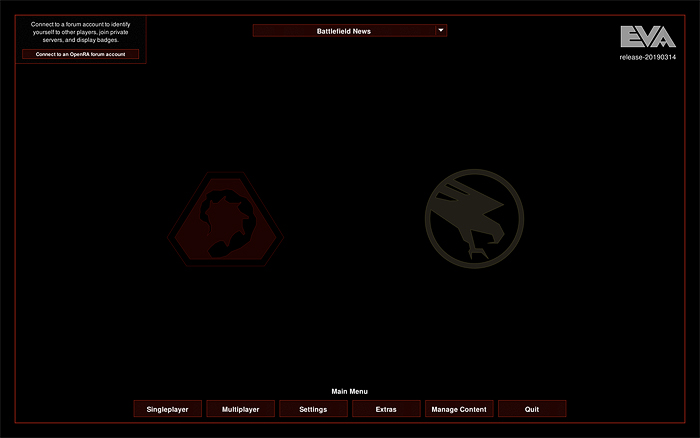Connect to an OpenRA forum account
The image size is (700, 438).
tap(80, 54)
